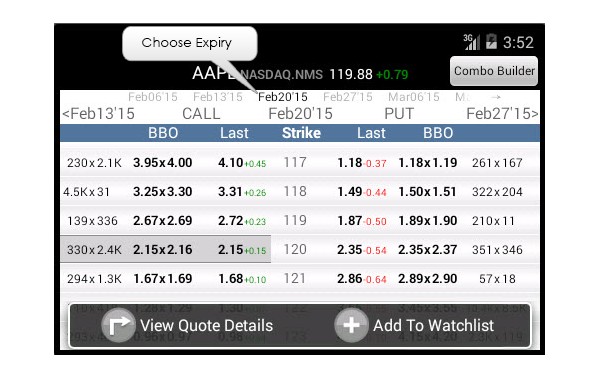This screenshot has height=377, width=600.
Task: Tap strike price 119
Action: tap(295, 220)
